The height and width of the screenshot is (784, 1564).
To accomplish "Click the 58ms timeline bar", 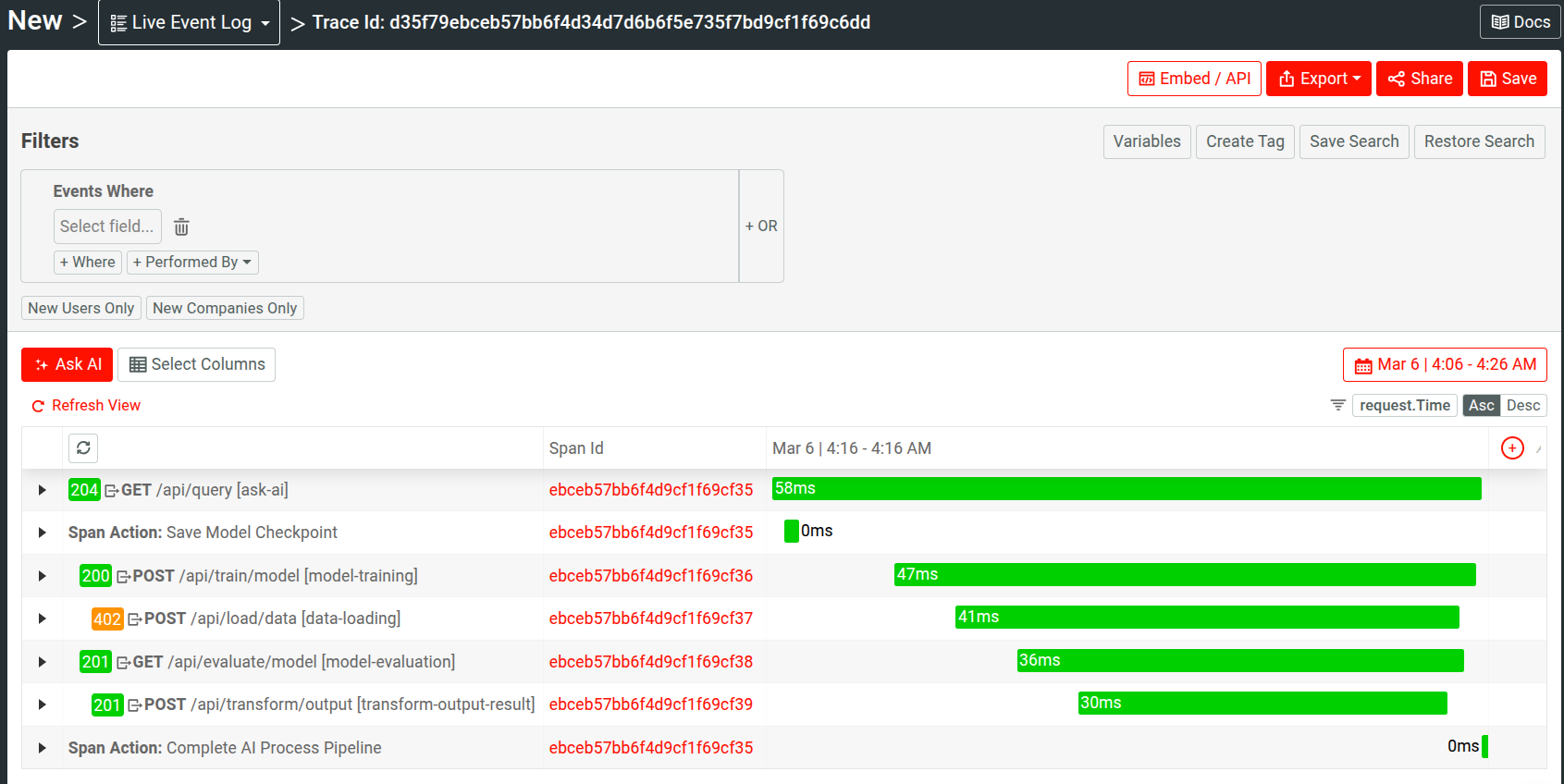I will point(1127,488).
